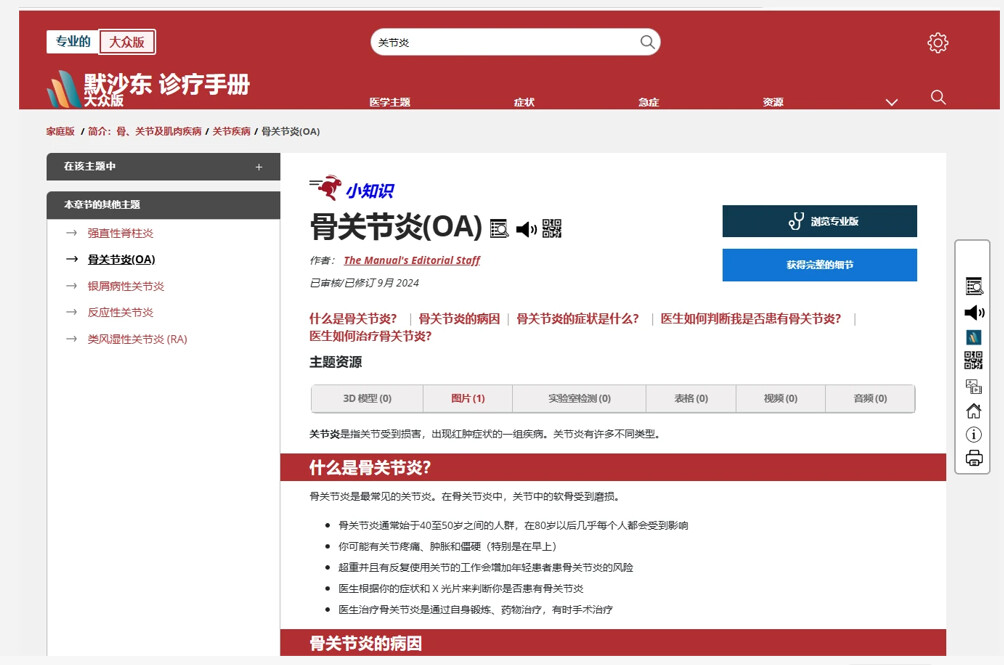
Task: Click the 获得完整的细节 button
Action: [820, 265]
